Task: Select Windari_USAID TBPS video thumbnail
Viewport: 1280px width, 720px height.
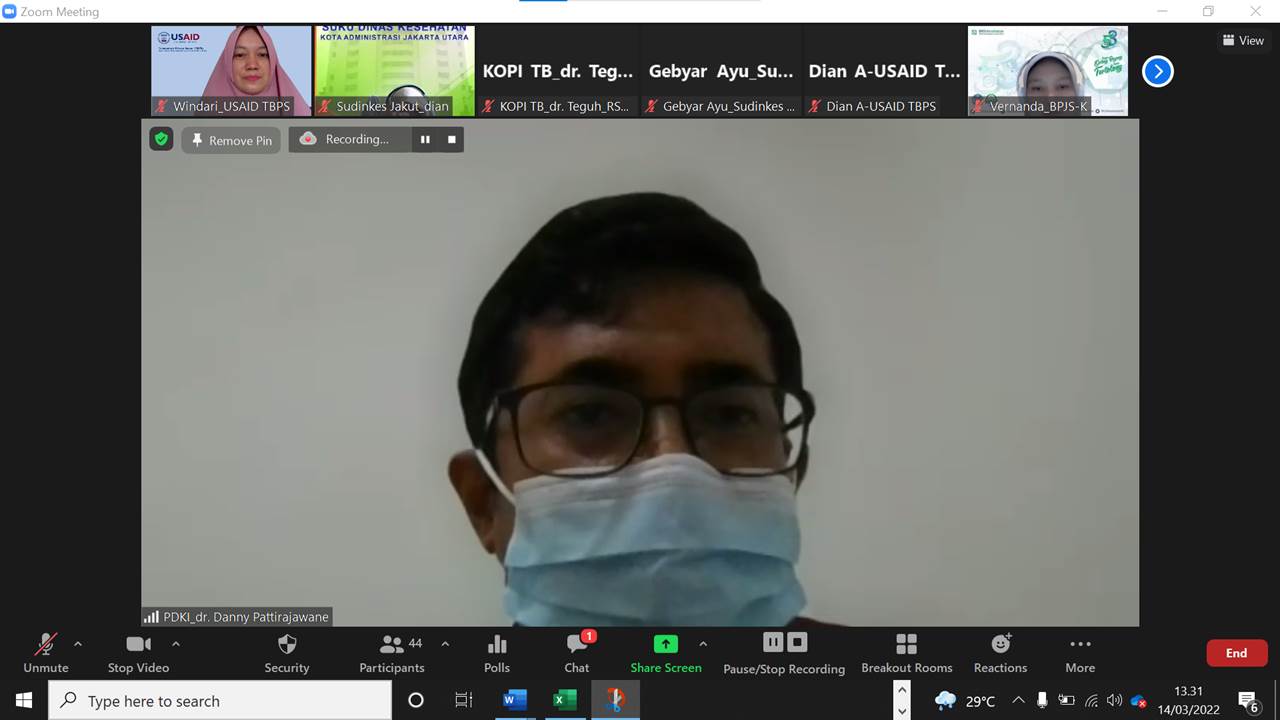Action: [231, 71]
